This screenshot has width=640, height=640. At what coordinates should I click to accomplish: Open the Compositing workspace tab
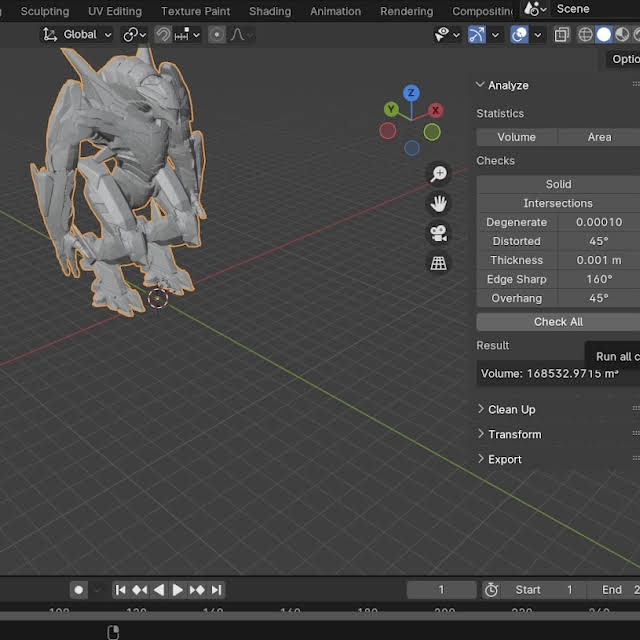(x=482, y=11)
